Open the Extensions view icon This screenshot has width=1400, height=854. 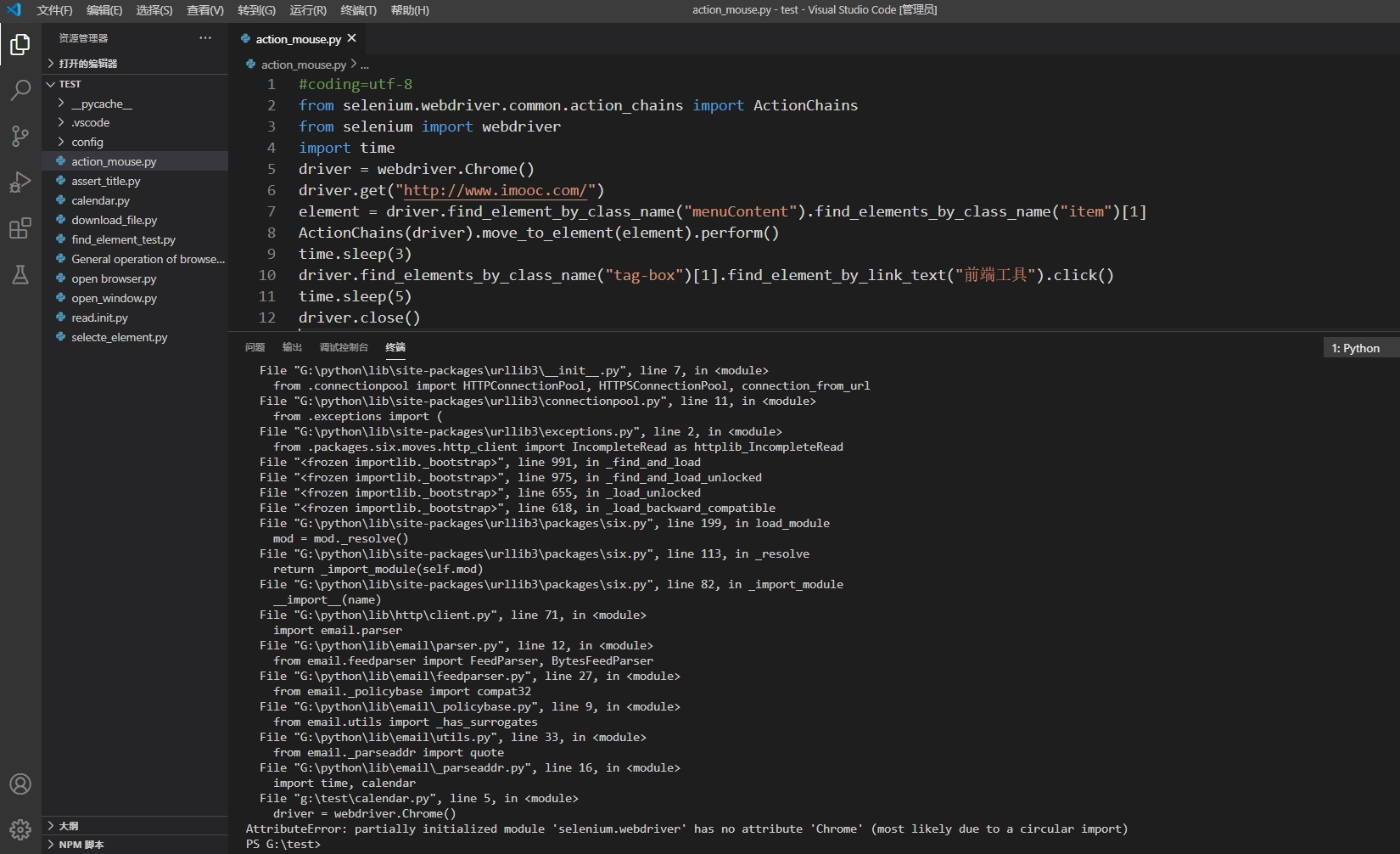[x=20, y=228]
